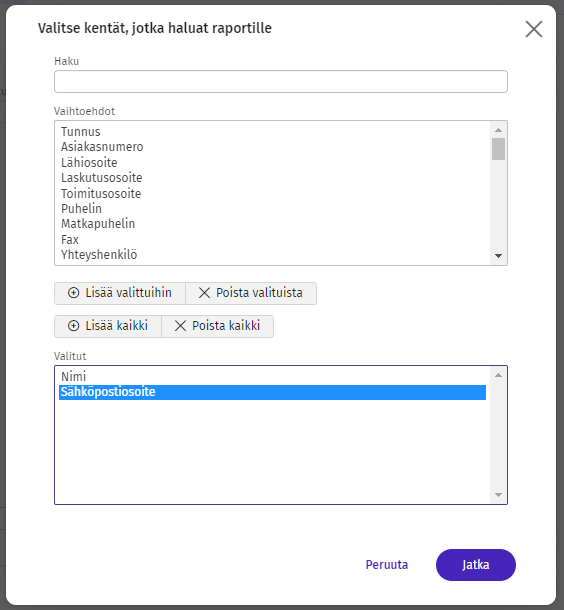Click the down arrow of Valitut scrollbar
Screen dimensions: 564x610
coord(498,495)
